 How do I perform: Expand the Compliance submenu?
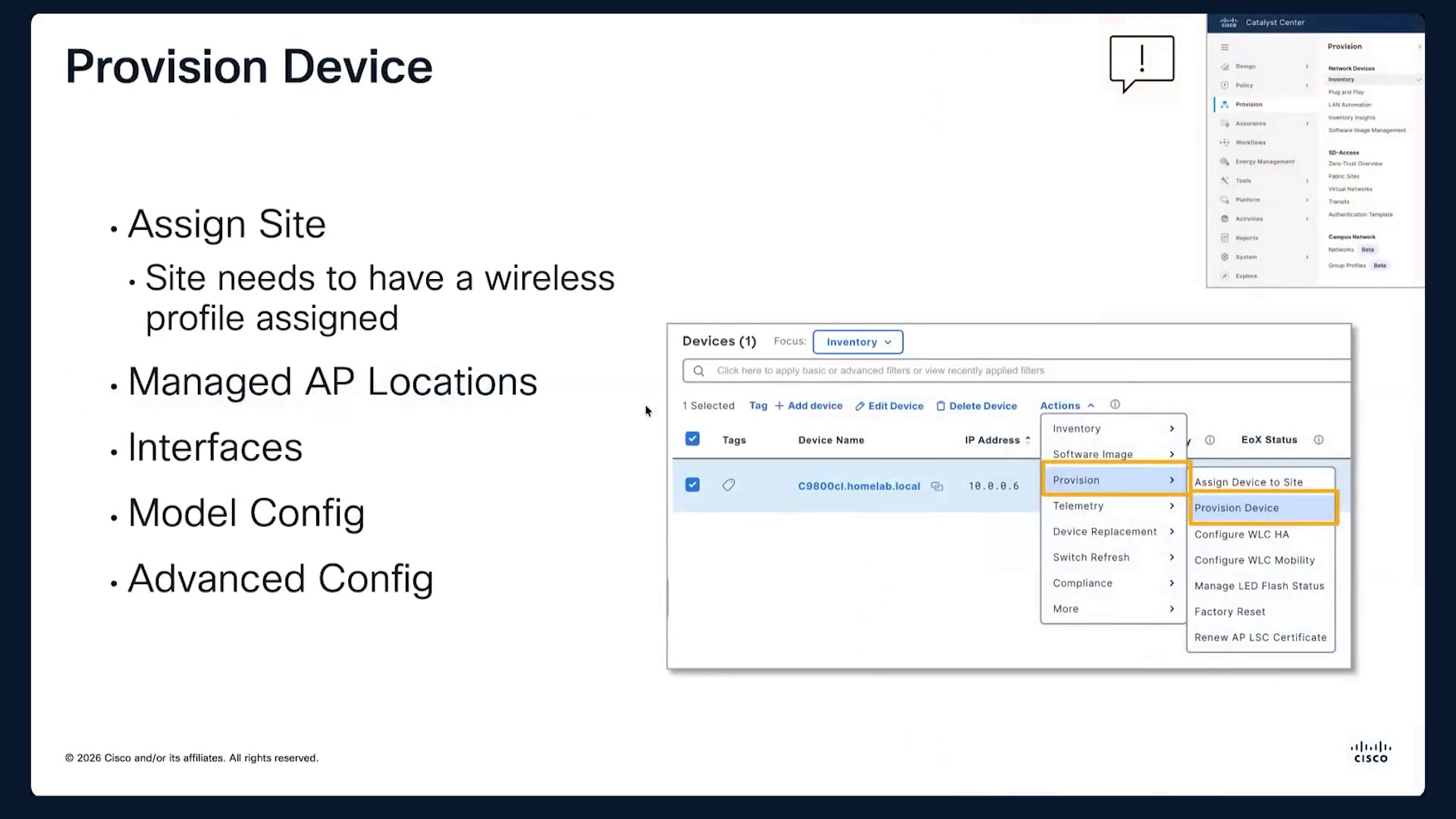click(1113, 583)
